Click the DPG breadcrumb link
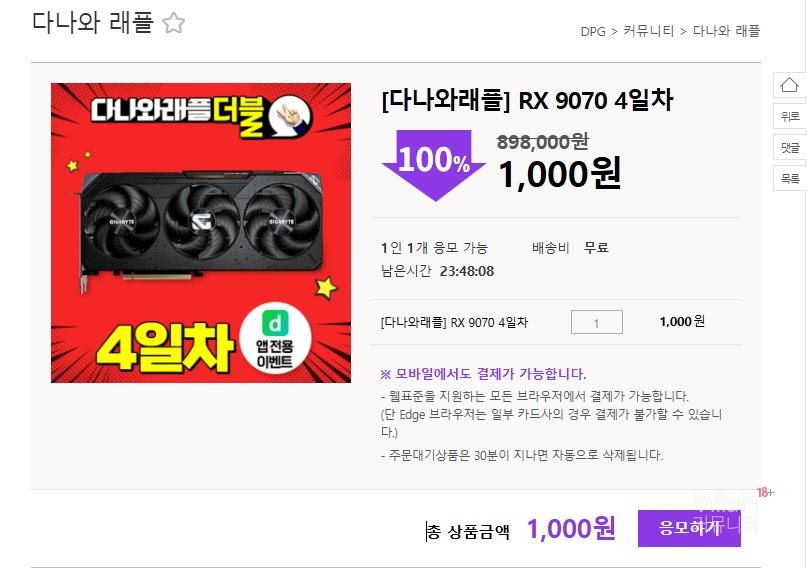809x568 pixels. point(593,31)
